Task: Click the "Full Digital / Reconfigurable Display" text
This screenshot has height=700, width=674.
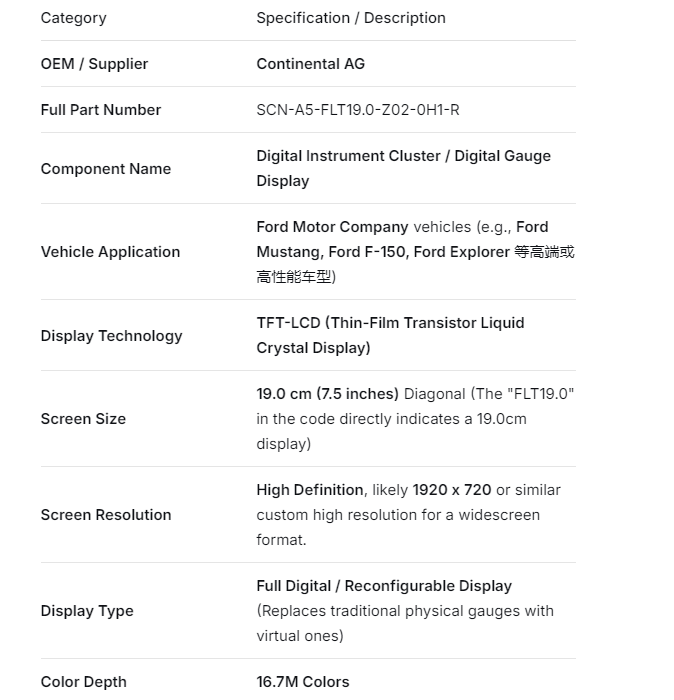Action: 384,586
